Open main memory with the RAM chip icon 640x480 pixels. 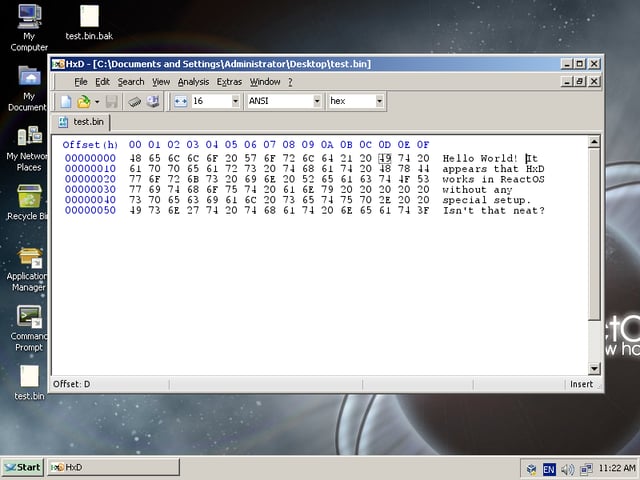pos(134,101)
